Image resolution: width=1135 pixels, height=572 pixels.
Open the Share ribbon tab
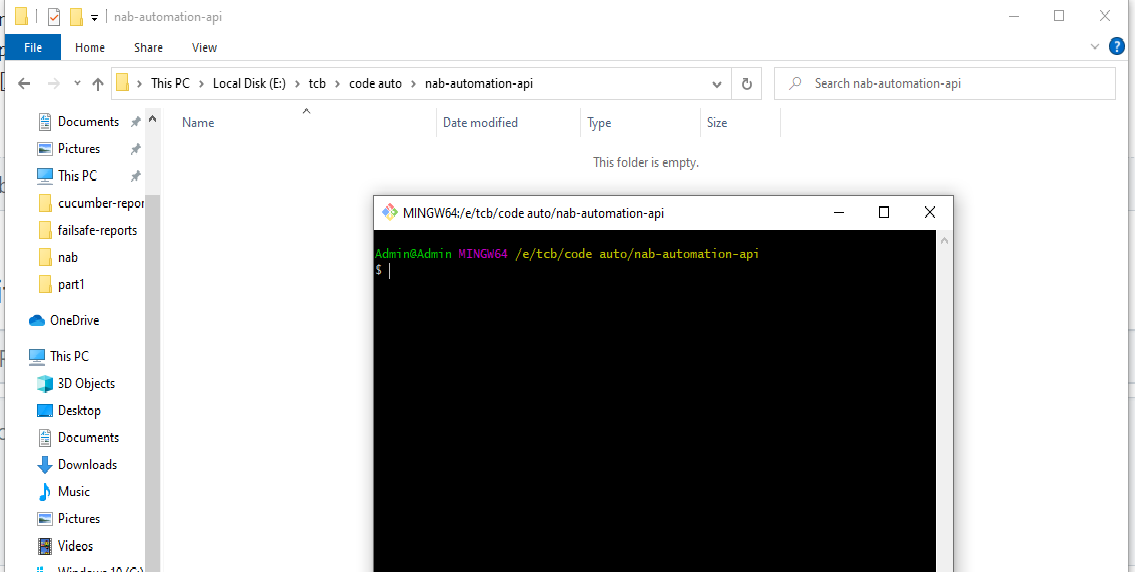[148, 48]
